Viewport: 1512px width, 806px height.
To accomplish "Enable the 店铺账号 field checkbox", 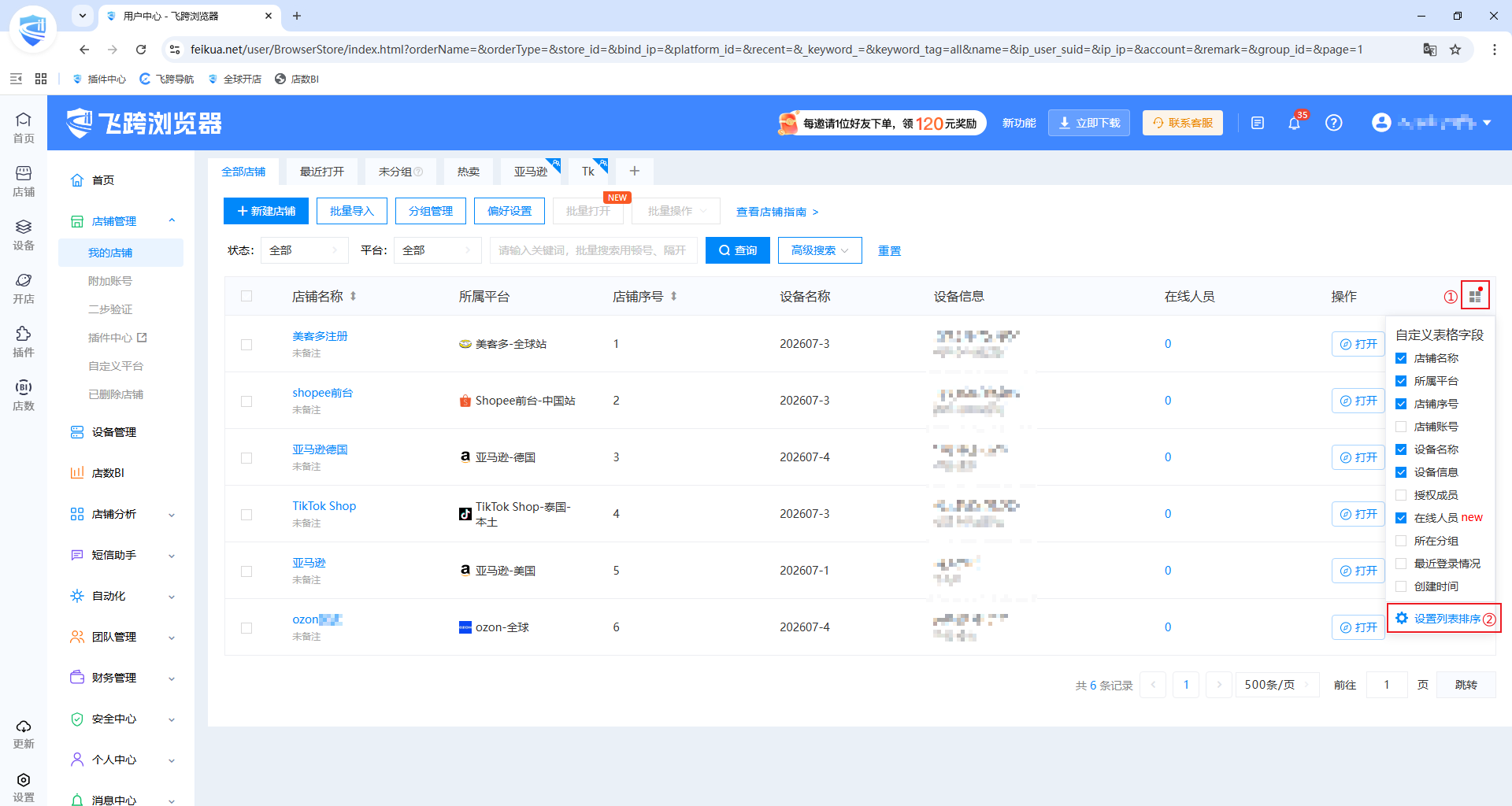I will point(1401,427).
